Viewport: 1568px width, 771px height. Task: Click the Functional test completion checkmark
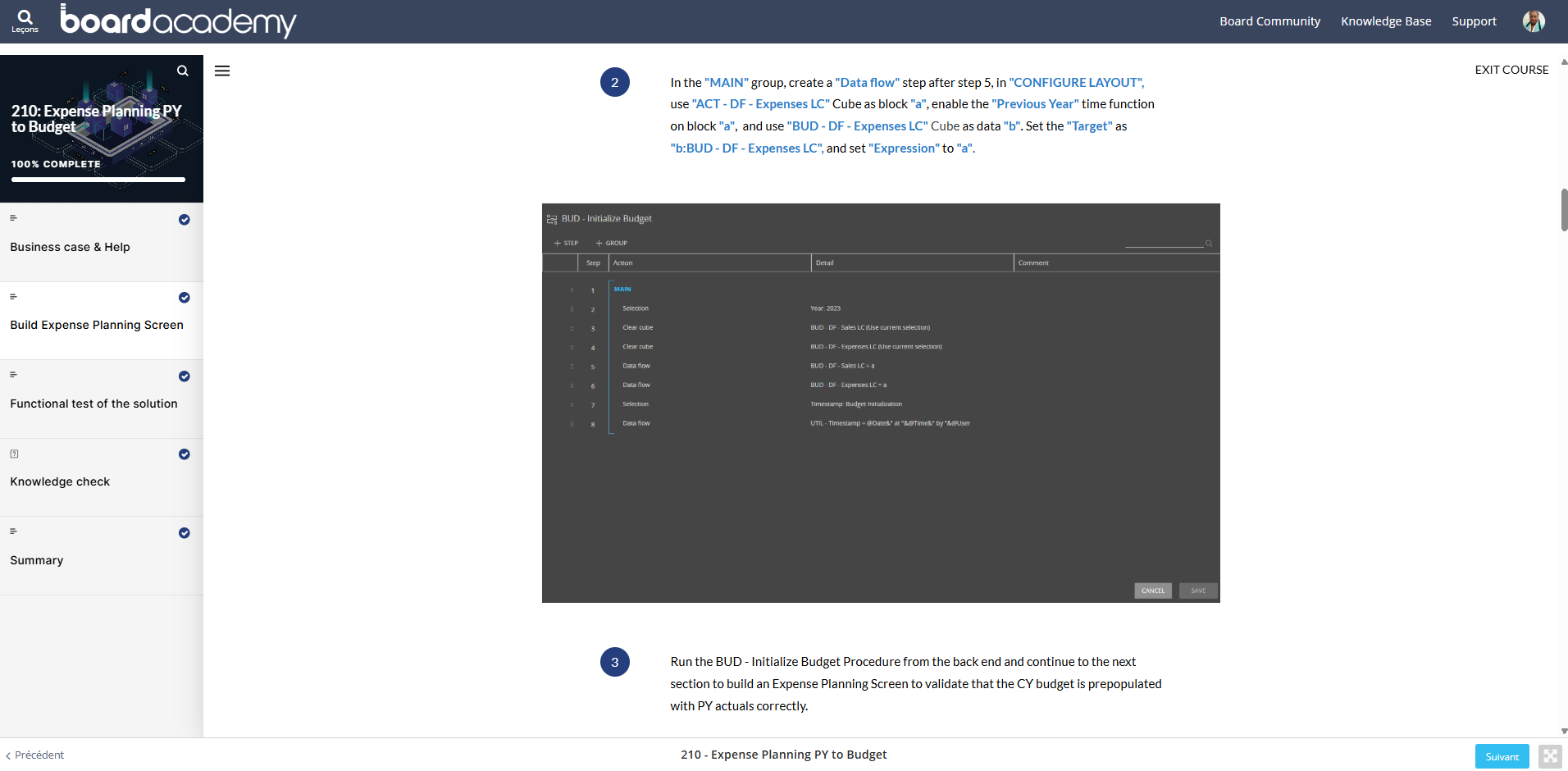point(185,376)
